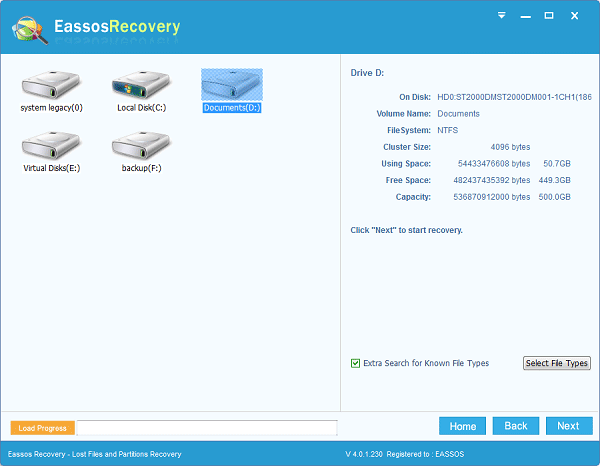Viewport: 600px width, 466px height.
Task: Click the "system legacy(0)" label text
Action: pyautogui.click(x=51, y=108)
